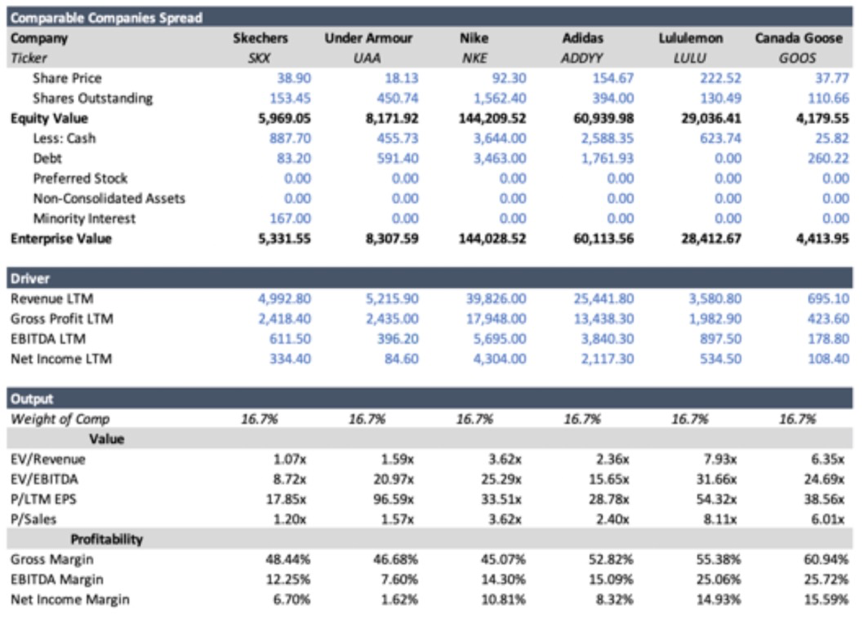Screen dimensions: 862x622
Task: Select Nike's enterprise value 144,028.52
Action: pos(490,239)
